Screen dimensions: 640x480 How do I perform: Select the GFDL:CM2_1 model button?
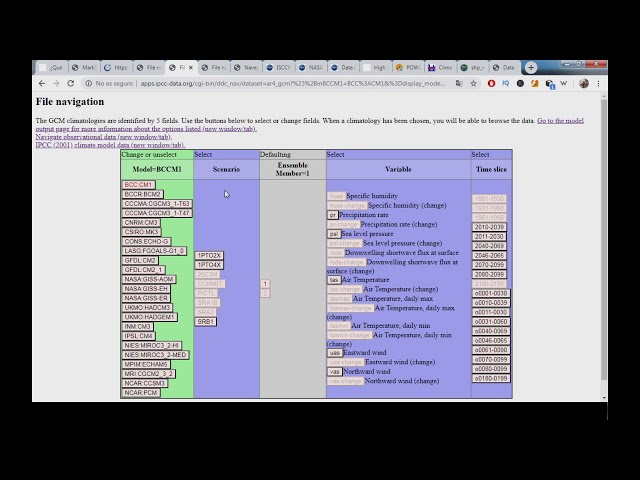click(143, 270)
